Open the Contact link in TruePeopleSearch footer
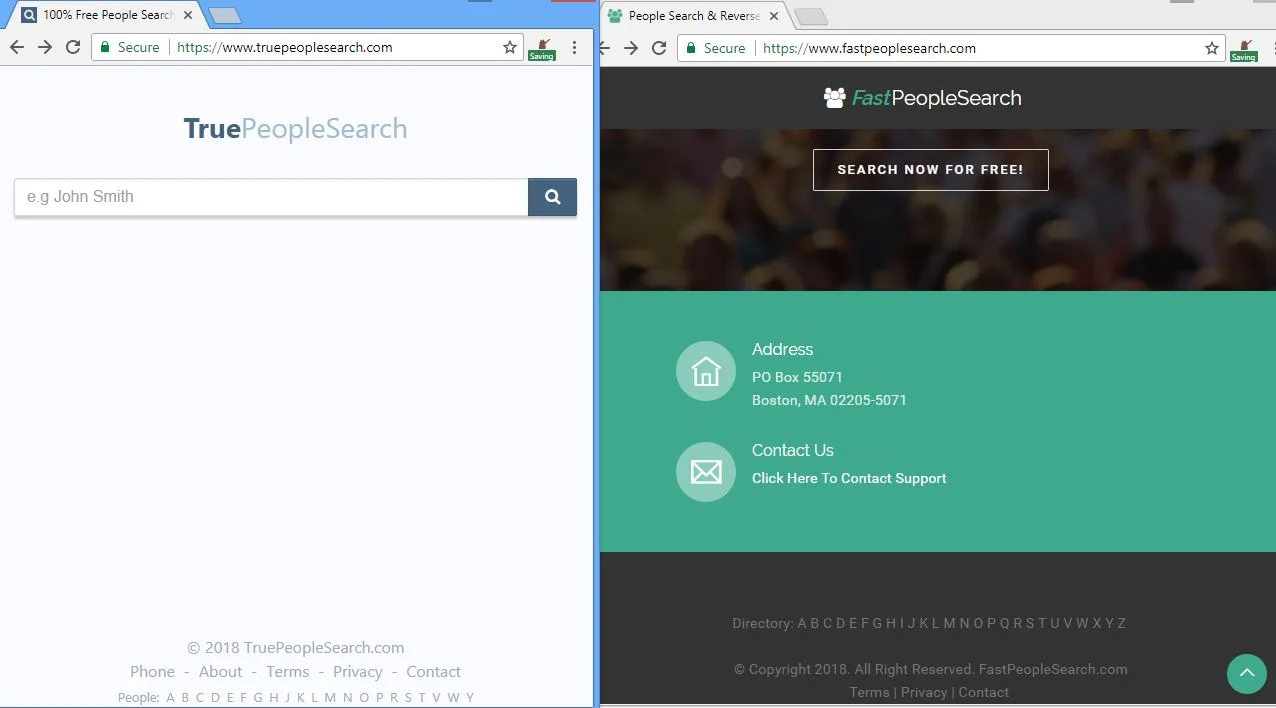The height and width of the screenshot is (708, 1276). [x=434, y=672]
